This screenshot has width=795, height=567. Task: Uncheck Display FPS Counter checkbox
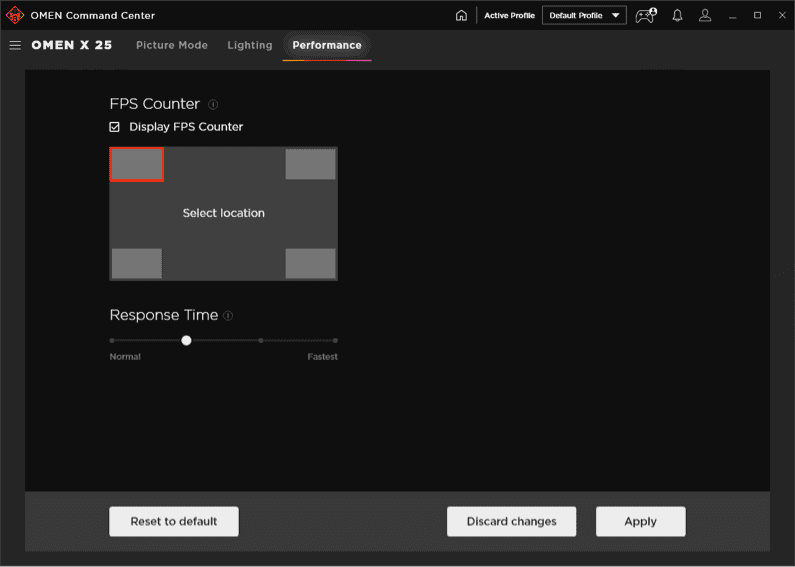tap(115, 127)
